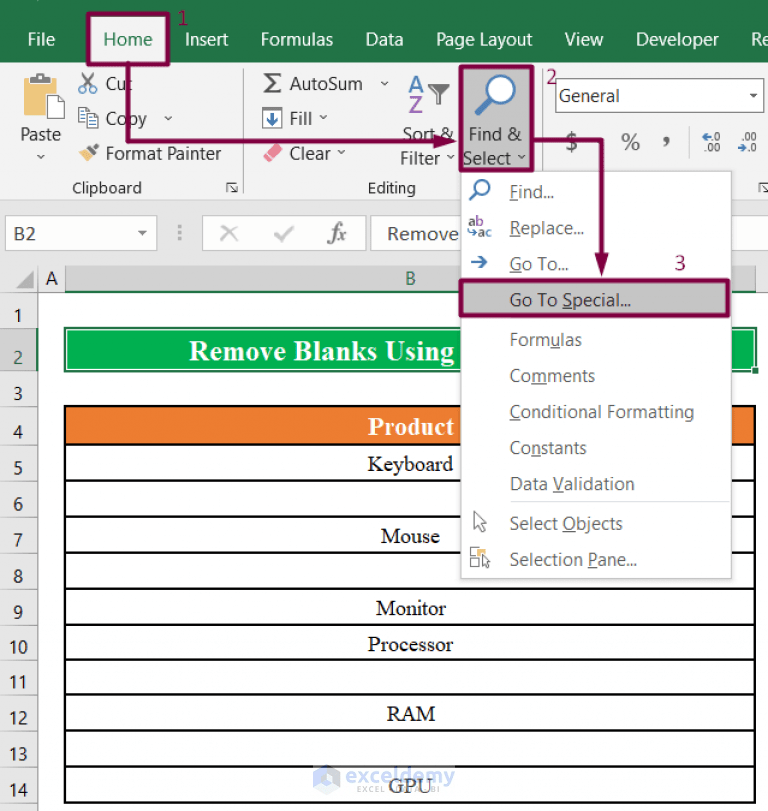The height and width of the screenshot is (811, 768).
Task: Switch to the Developer tab
Action: 677,39
